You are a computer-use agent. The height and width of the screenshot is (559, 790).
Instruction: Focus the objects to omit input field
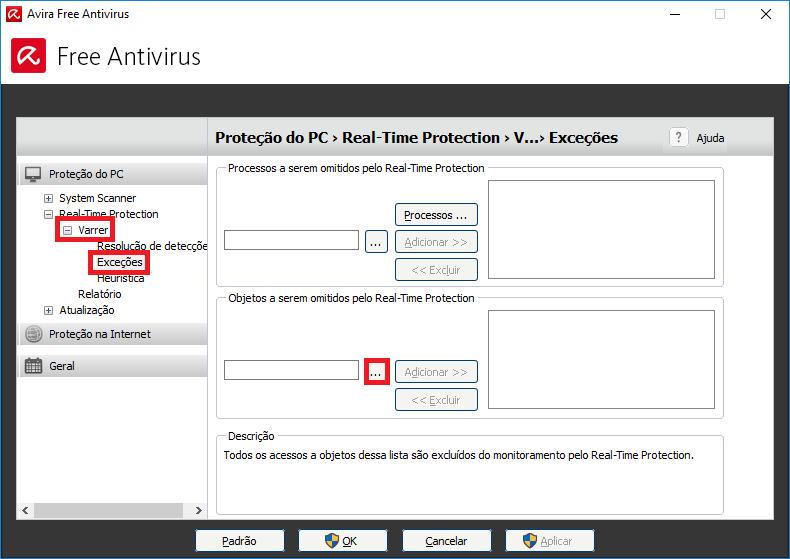[291, 371]
